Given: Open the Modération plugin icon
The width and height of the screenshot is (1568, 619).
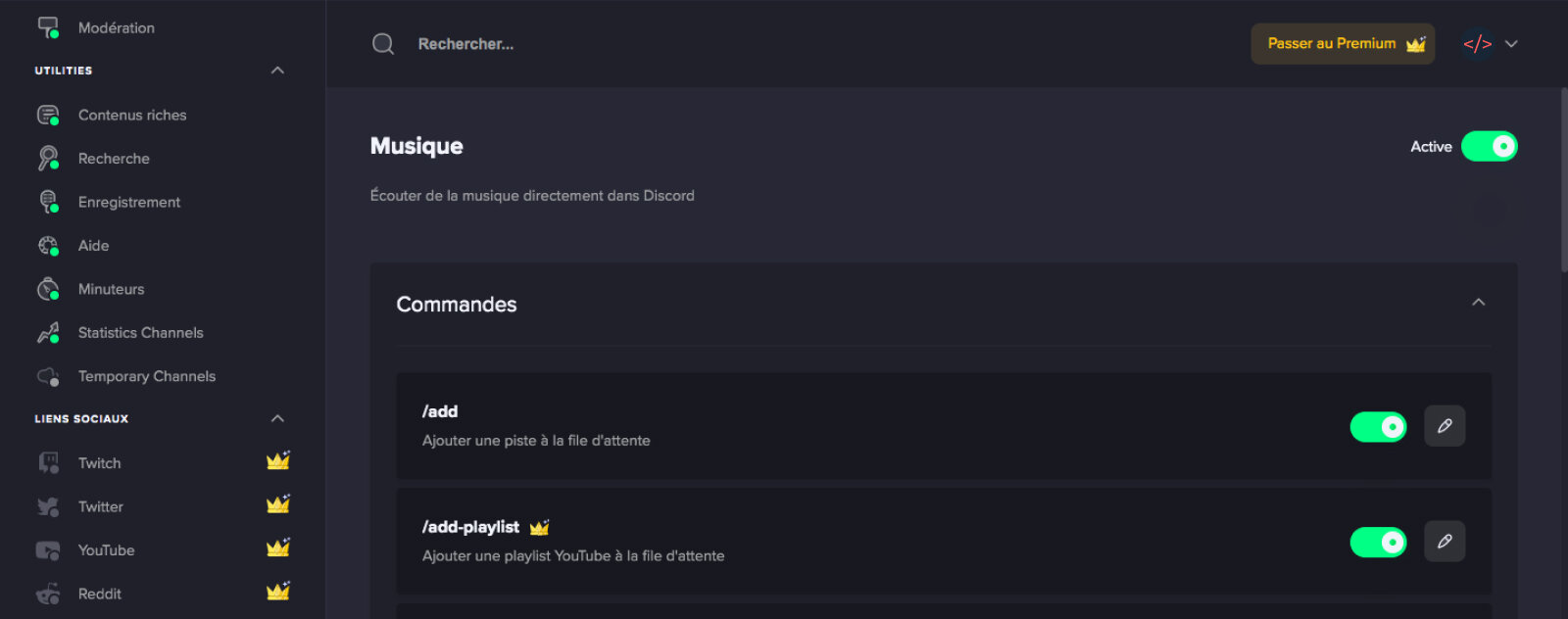Looking at the screenshot, I should pos(48,27).
